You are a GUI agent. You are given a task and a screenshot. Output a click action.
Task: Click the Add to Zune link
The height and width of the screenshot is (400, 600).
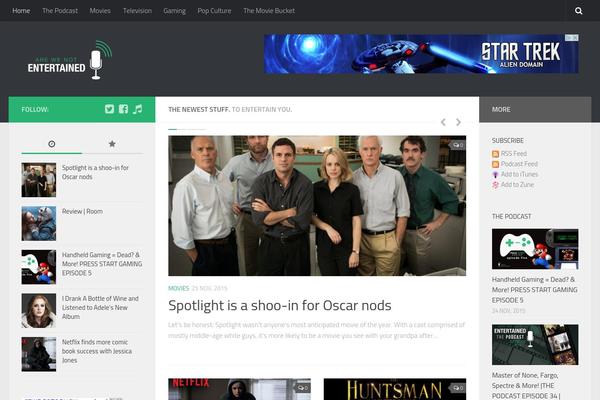[x=517, y=184]
